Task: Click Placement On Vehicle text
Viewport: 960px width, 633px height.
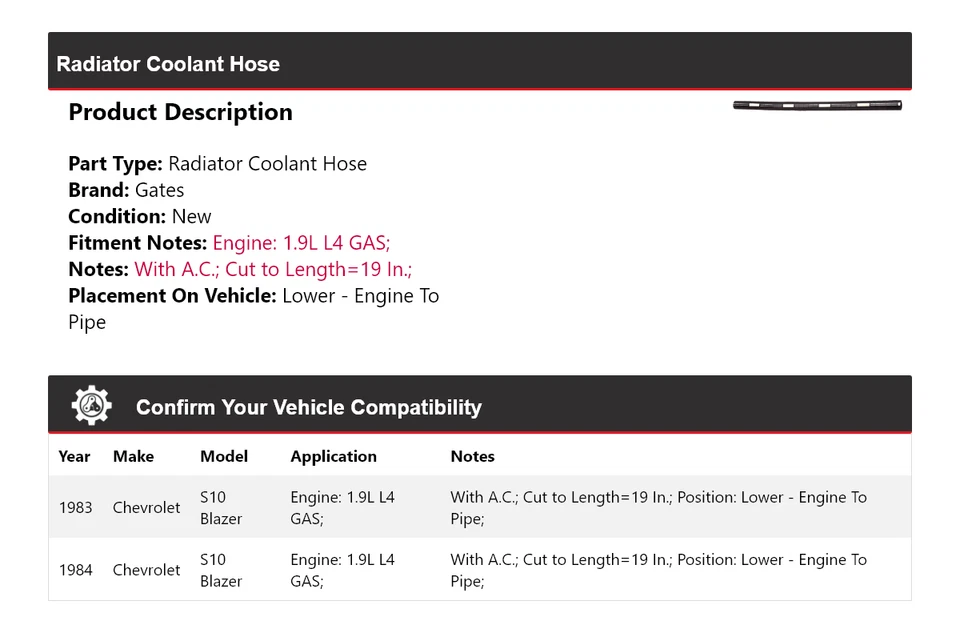Action: [x=253, y=309]
